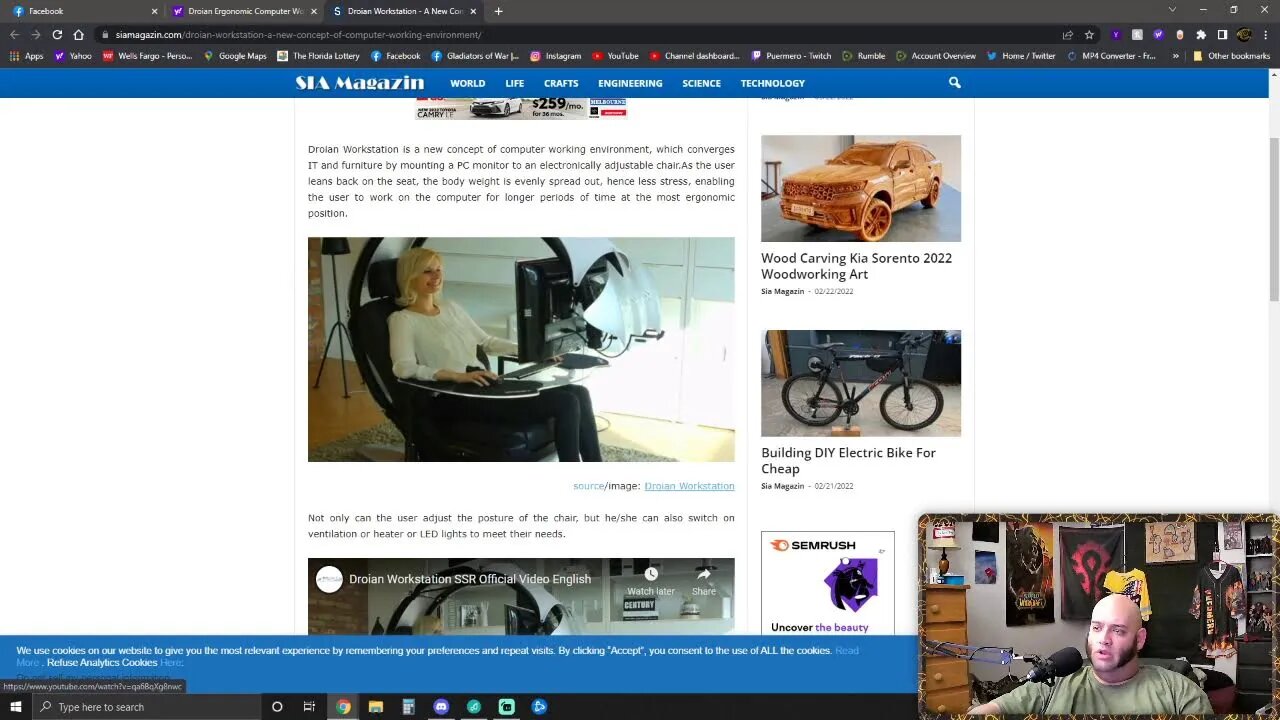The height and width of the screenshot is (720, 1280).
Task: Open Calculator from taskbar
Action: pos(408,707)
